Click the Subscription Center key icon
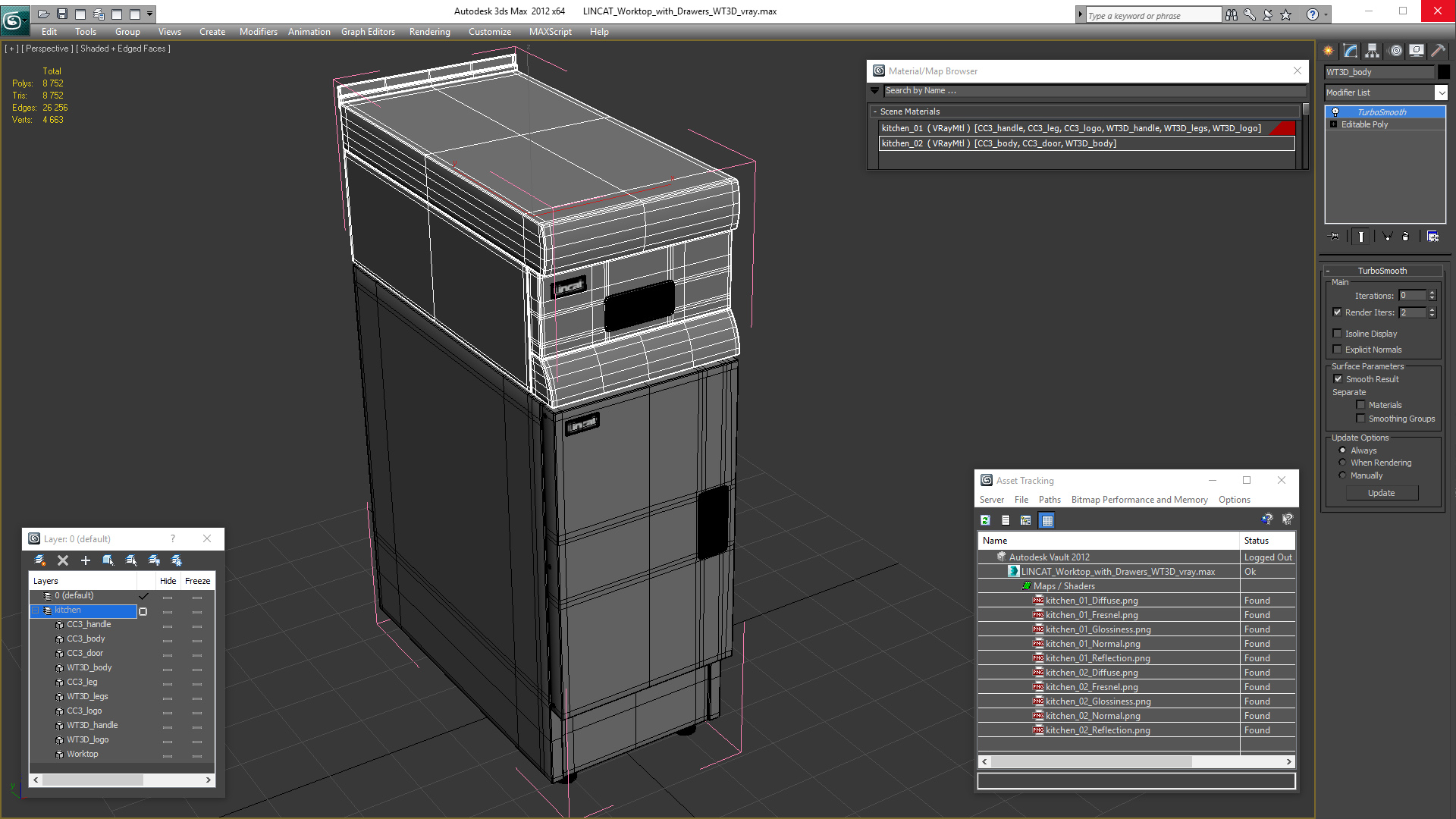1456x819 pixels. (1250, 14)
